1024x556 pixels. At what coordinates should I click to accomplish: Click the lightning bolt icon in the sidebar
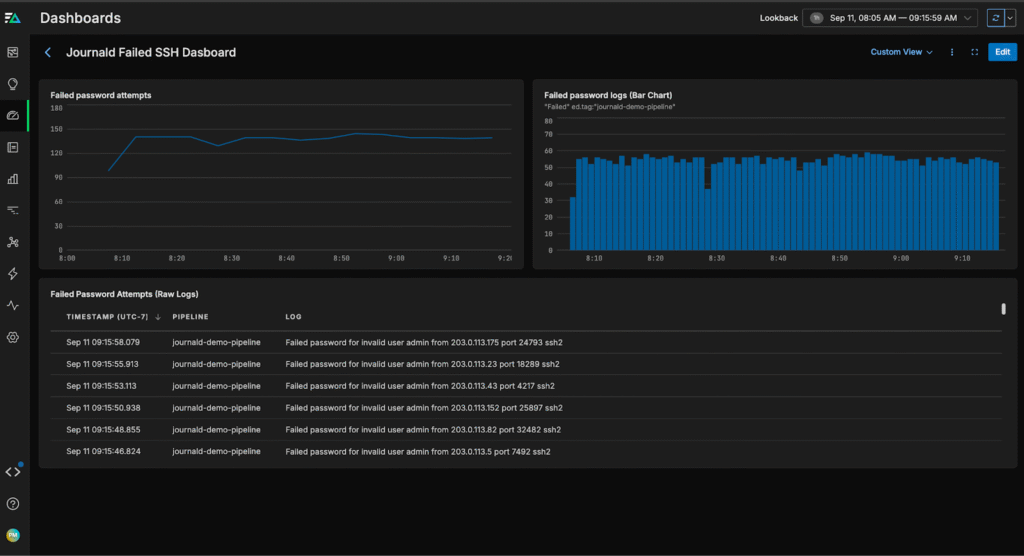(13, 273)
